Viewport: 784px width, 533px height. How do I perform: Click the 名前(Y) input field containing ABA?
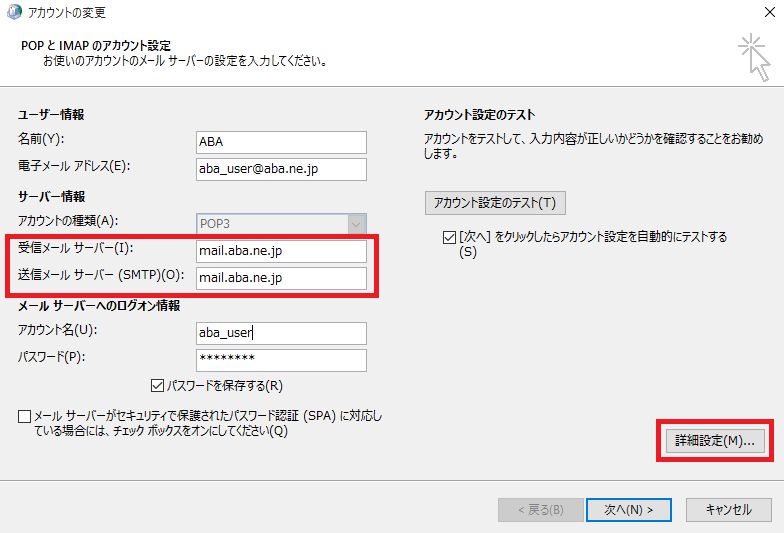[281, 142]
